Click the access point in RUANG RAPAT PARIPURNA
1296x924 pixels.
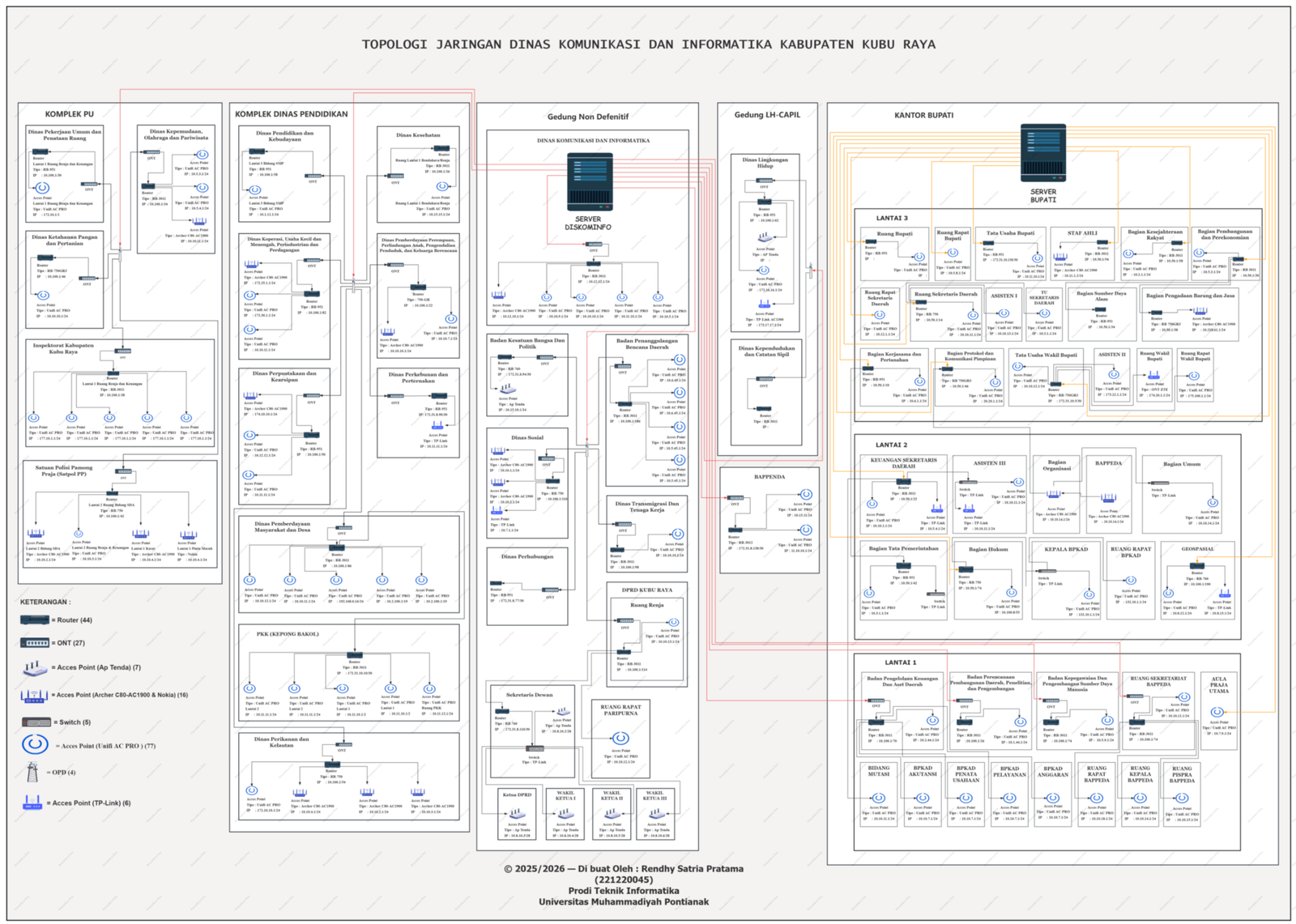[620, 738]
